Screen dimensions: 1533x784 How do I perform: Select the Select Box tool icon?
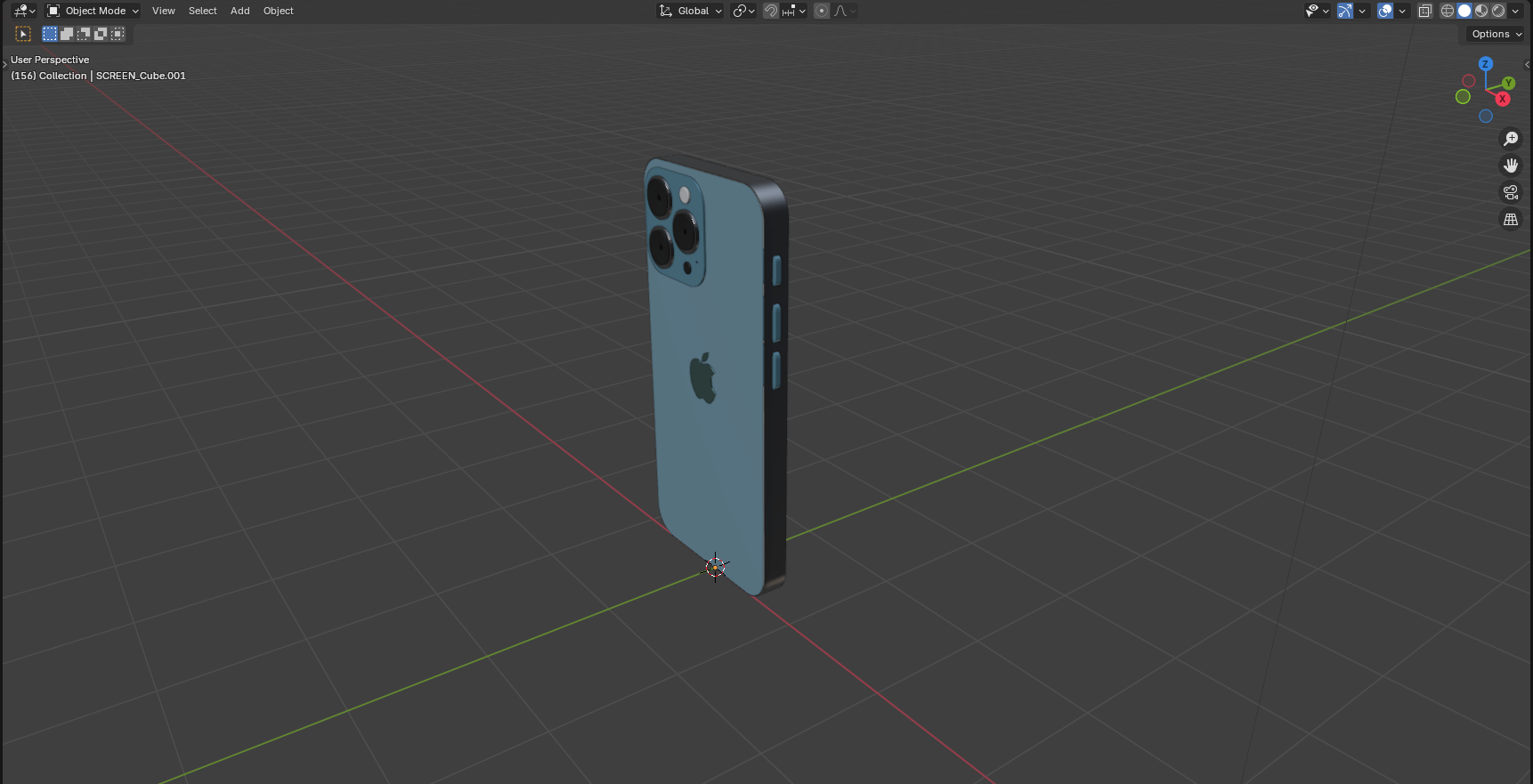(24, 34)
